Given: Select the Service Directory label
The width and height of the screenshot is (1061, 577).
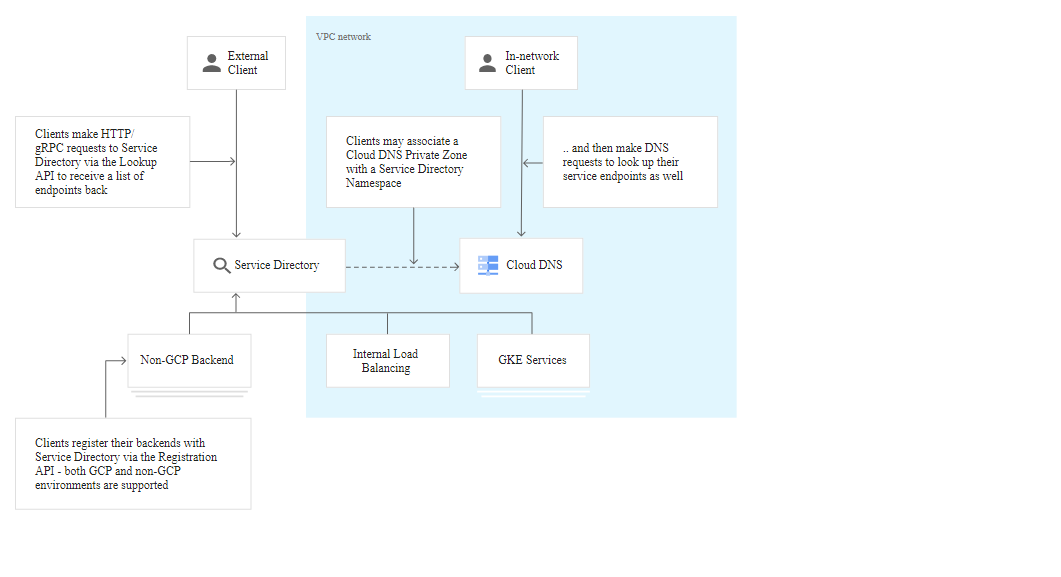Looking at the screenshot, I should coord(277,265).
